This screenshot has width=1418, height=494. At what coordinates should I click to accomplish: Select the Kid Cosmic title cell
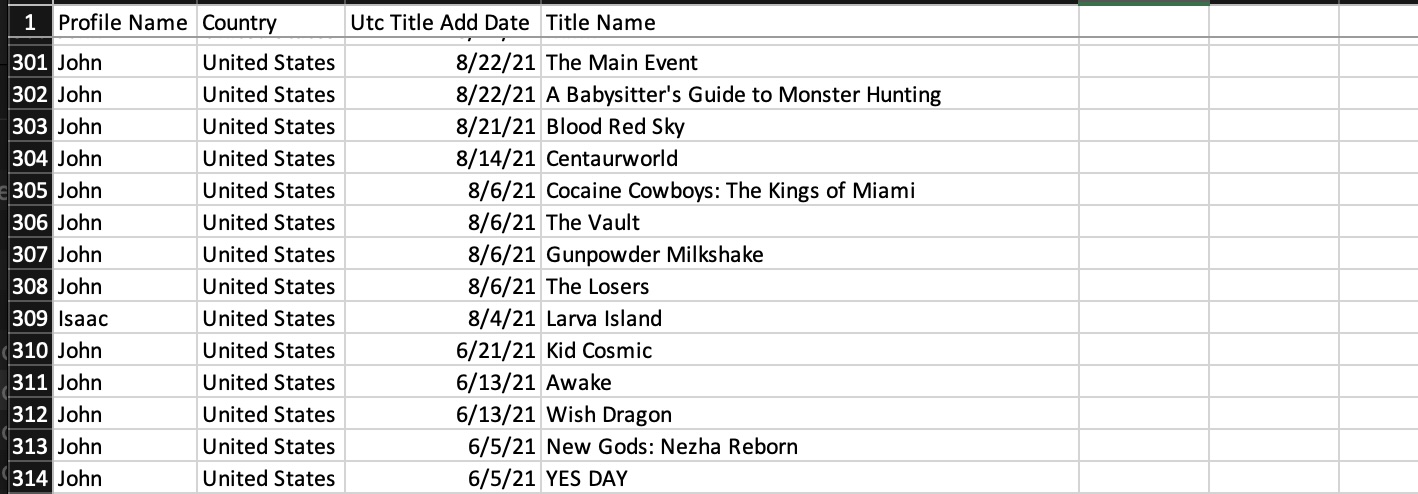pyautogui.click(x=599, y=350)
